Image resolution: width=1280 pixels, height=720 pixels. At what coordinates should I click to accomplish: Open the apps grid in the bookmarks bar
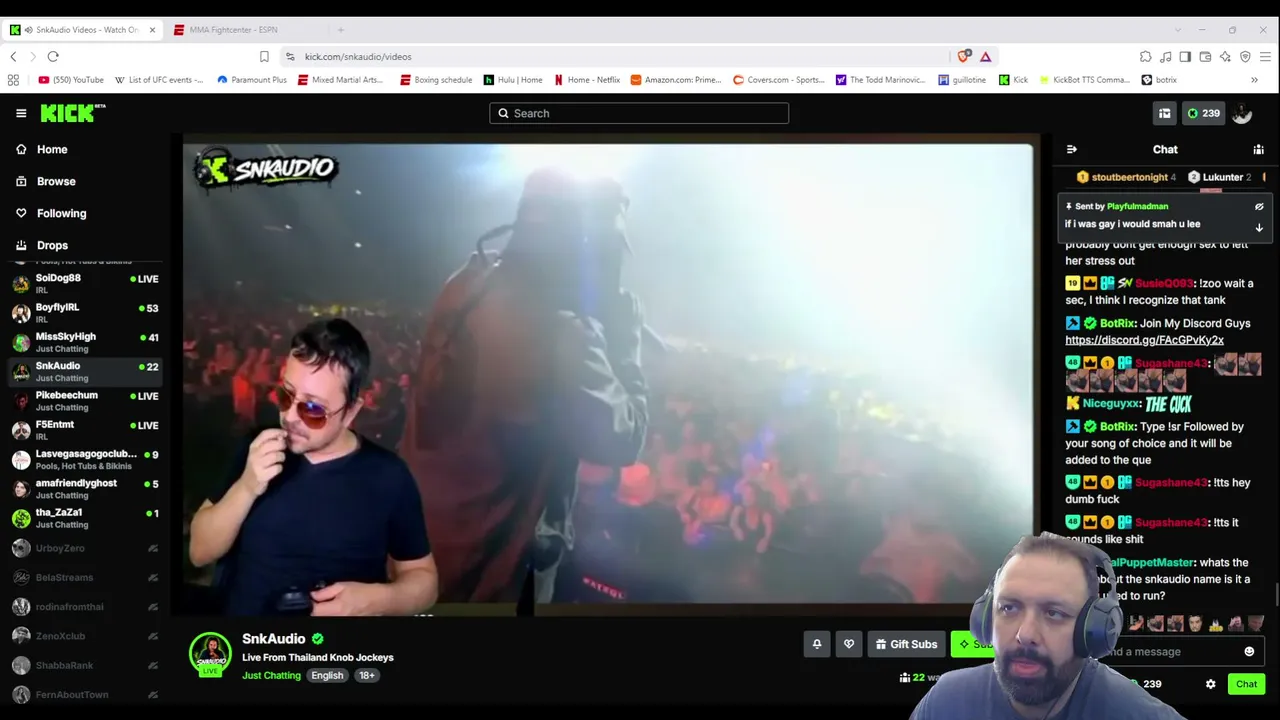point(13,80)
